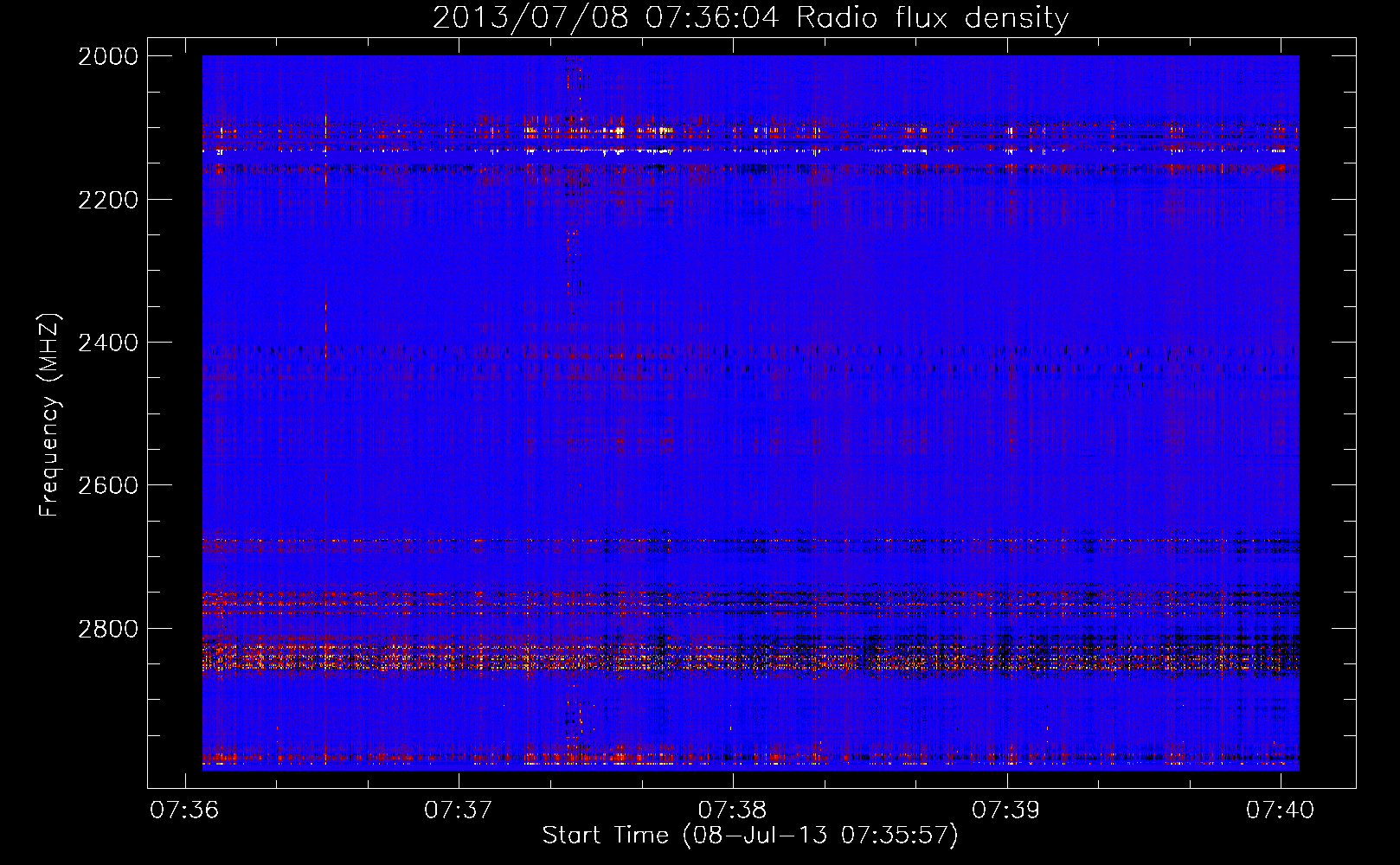This screenshot has height=865, width=1400.
Task: Click the '07:40' time axis label
Action: click(1280, 811)
